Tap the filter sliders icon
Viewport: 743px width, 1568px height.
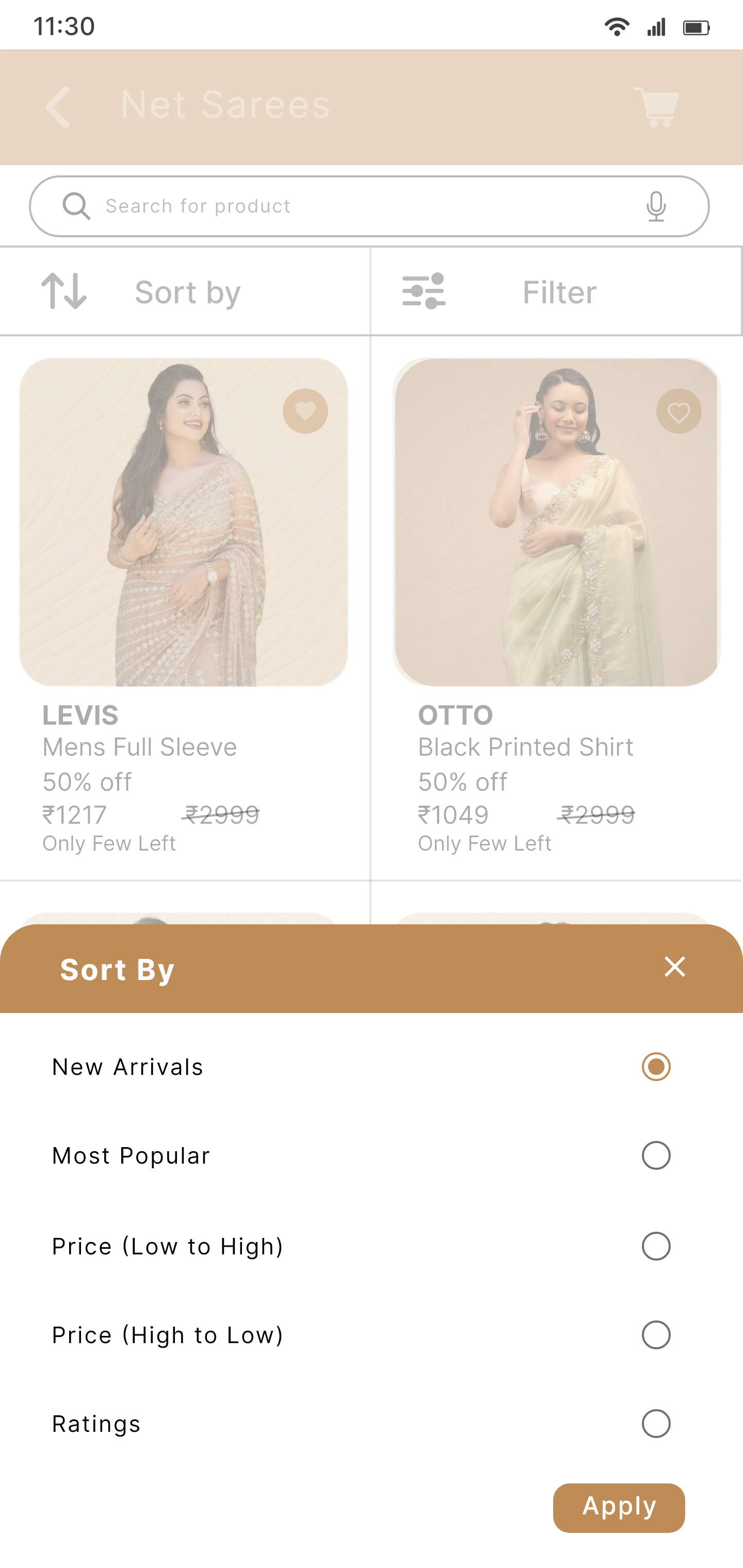(x=424, y=291)
